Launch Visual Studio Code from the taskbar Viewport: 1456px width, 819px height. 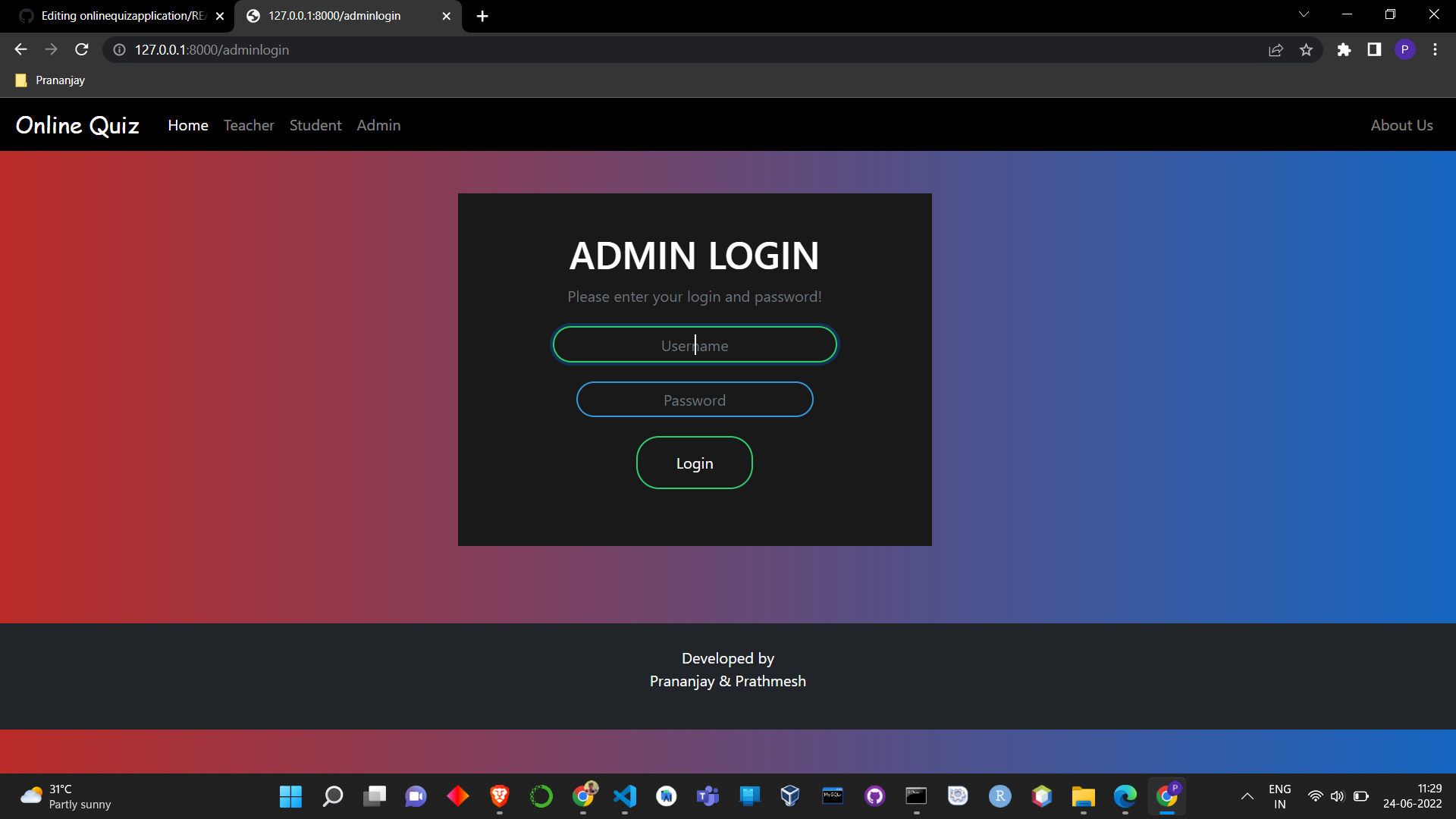click(x=625, y=796)
